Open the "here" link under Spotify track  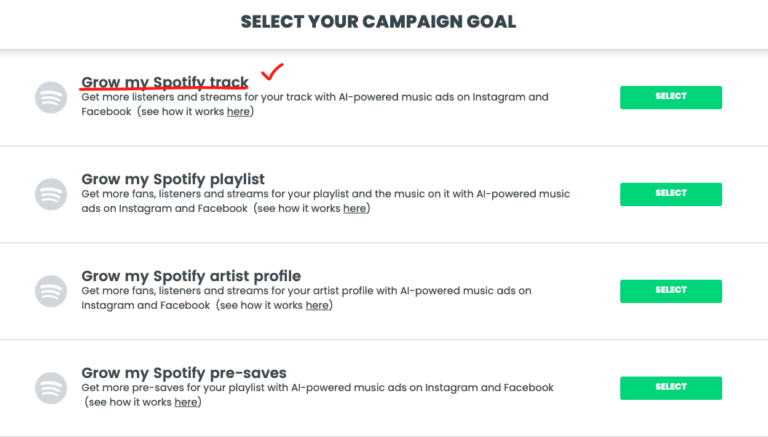(238, 112)
